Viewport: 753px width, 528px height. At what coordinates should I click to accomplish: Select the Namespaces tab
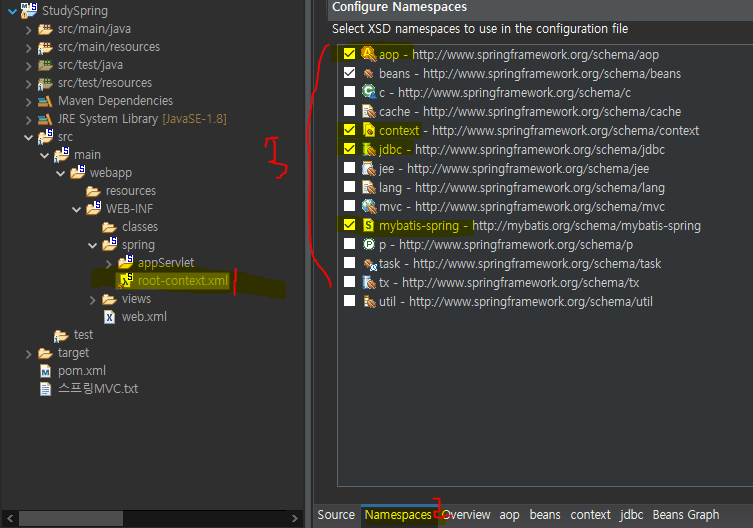[398, 515]
